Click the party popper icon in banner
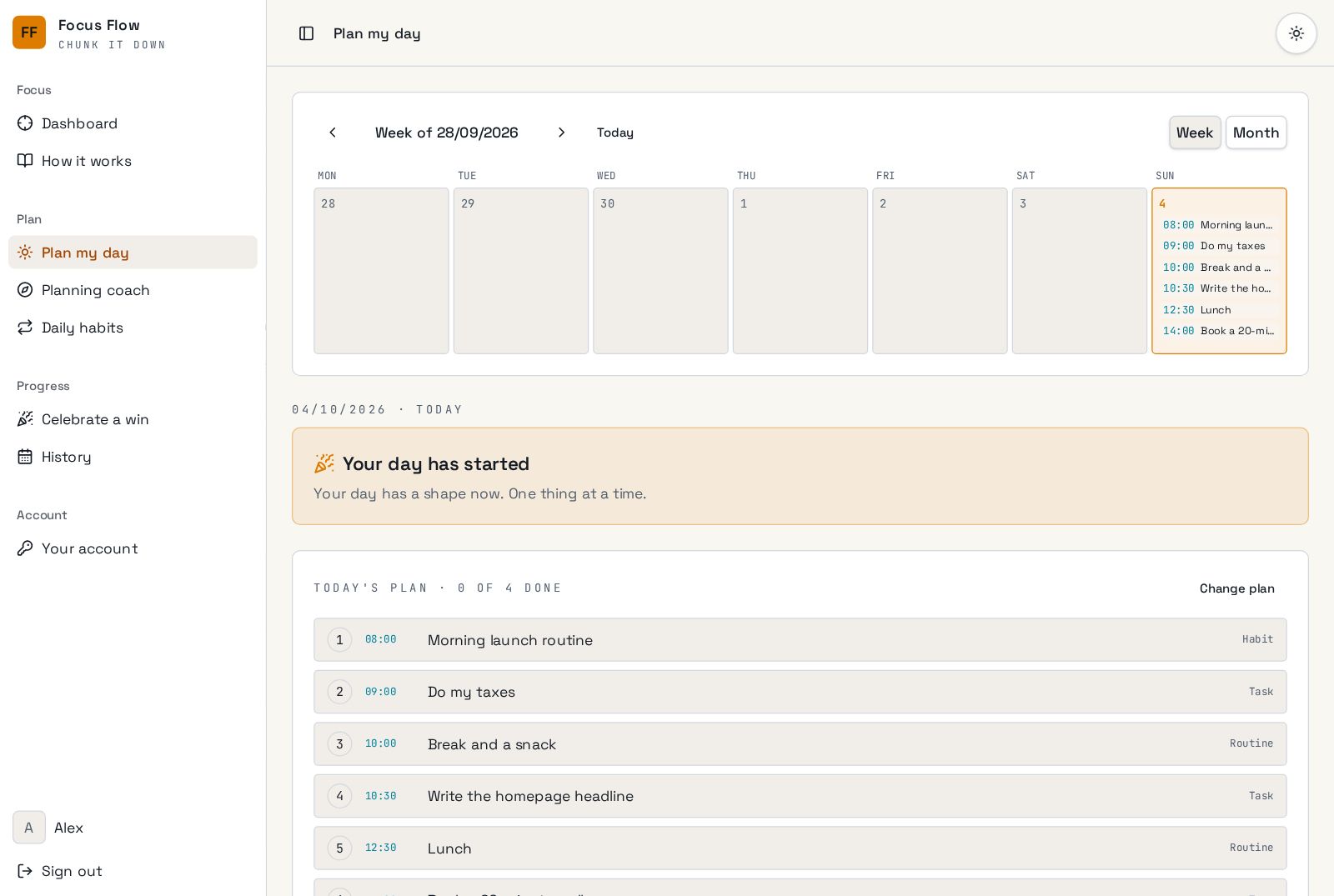This screenshot has height=896, width=1334. click(324, 463)
